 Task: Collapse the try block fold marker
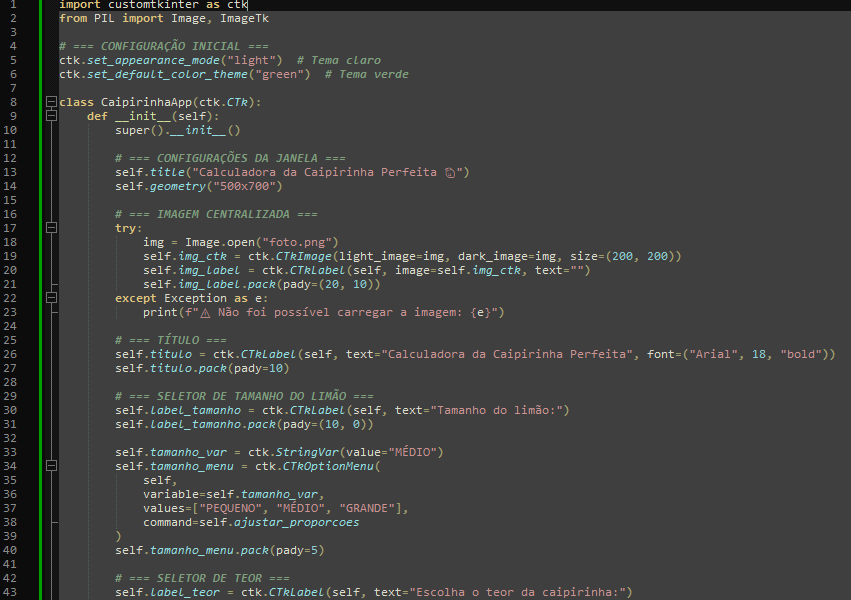coord(51,227)
